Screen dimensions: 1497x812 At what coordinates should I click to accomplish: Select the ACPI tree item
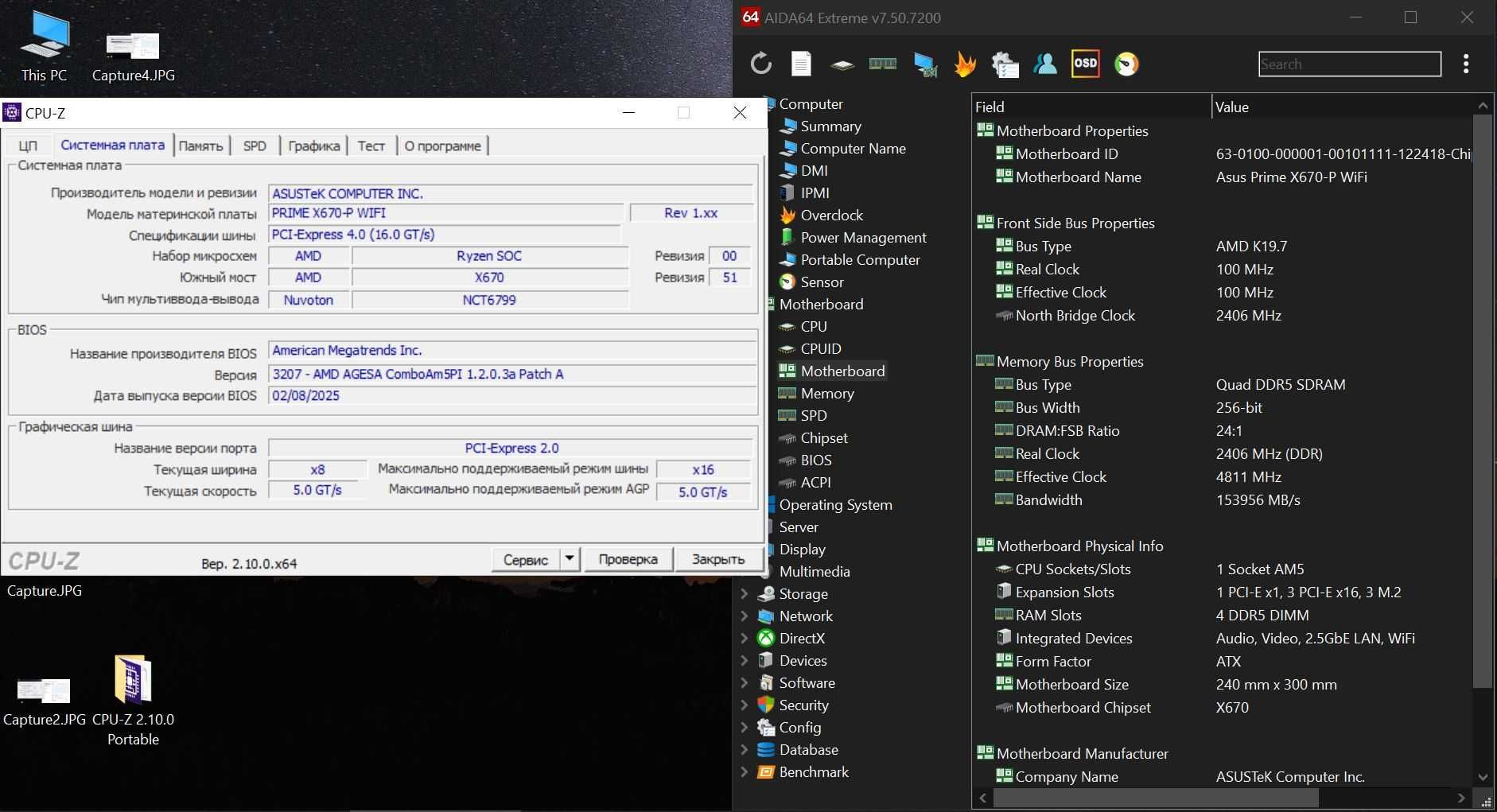click(815, 483)
